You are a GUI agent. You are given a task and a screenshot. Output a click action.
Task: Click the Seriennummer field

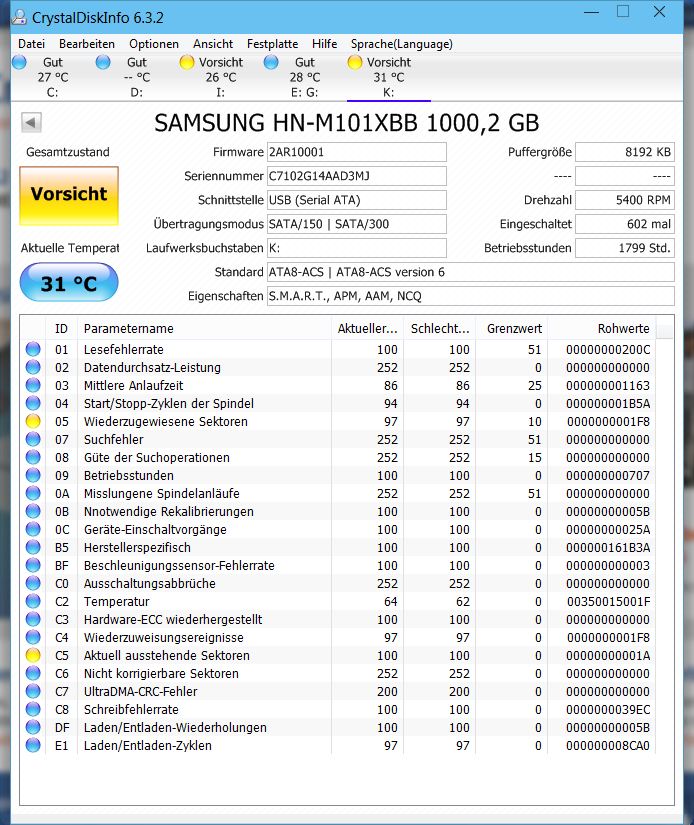click(357, 176)
